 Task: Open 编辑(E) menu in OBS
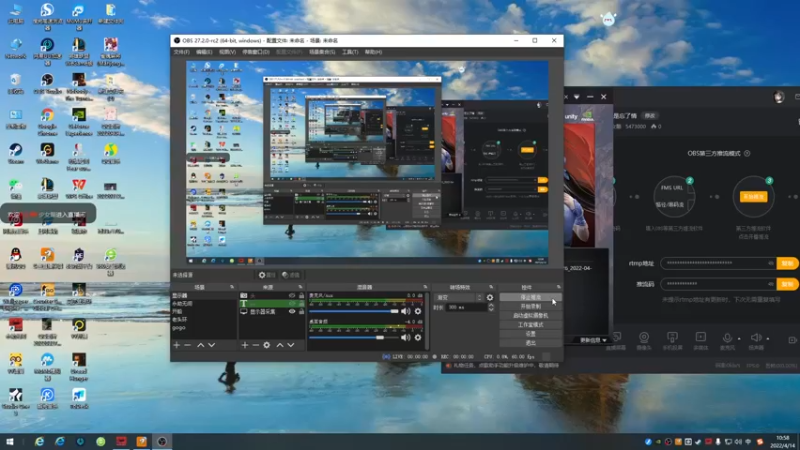[204, 52]
